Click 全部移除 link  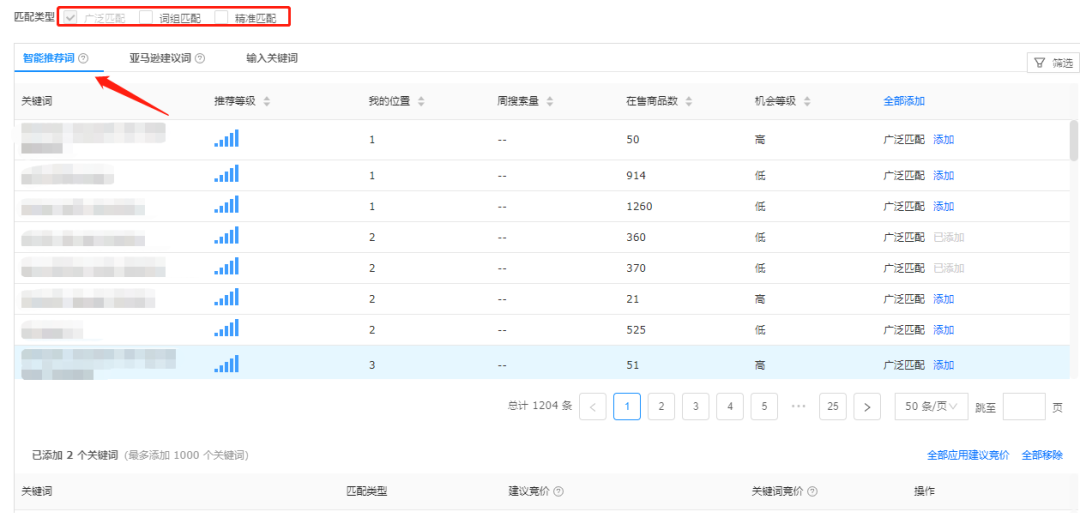coord(1042,455)
